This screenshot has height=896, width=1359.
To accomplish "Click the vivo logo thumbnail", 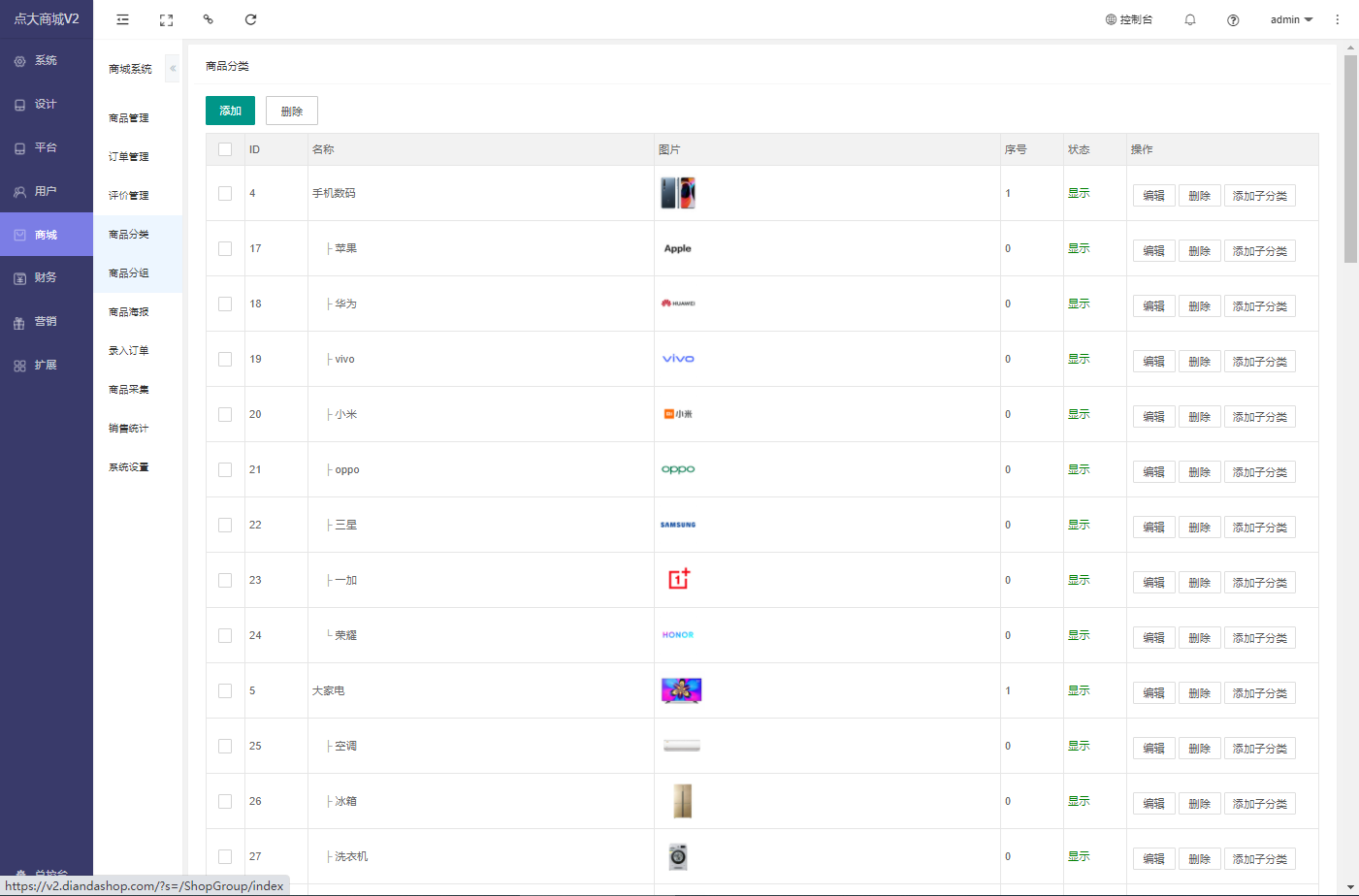I will click(x=678, y=359).
